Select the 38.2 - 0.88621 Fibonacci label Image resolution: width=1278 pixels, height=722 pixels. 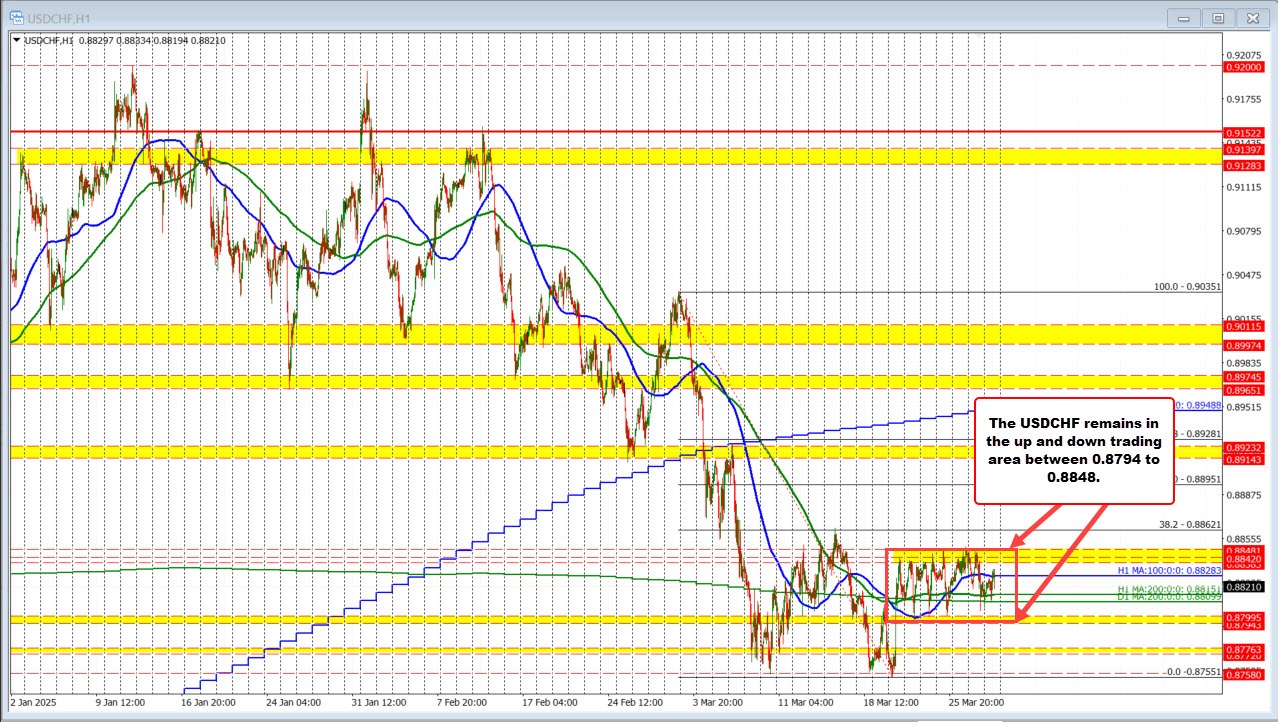1187,523
